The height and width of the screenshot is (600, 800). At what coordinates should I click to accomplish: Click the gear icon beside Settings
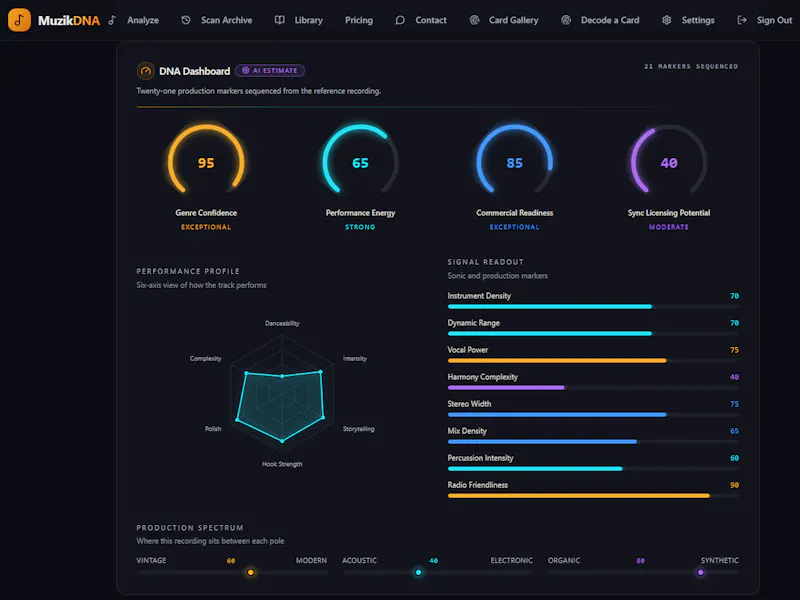pyautogui.click(x=666, y=20)
